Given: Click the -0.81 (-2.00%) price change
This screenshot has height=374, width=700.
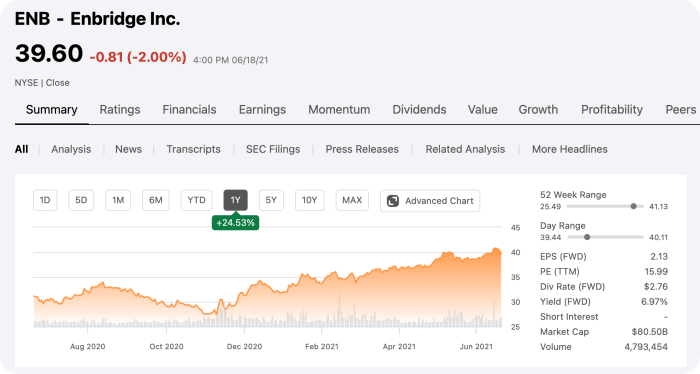Looking at the screenshot, I should pyautogui.click(x=138, y=57).
